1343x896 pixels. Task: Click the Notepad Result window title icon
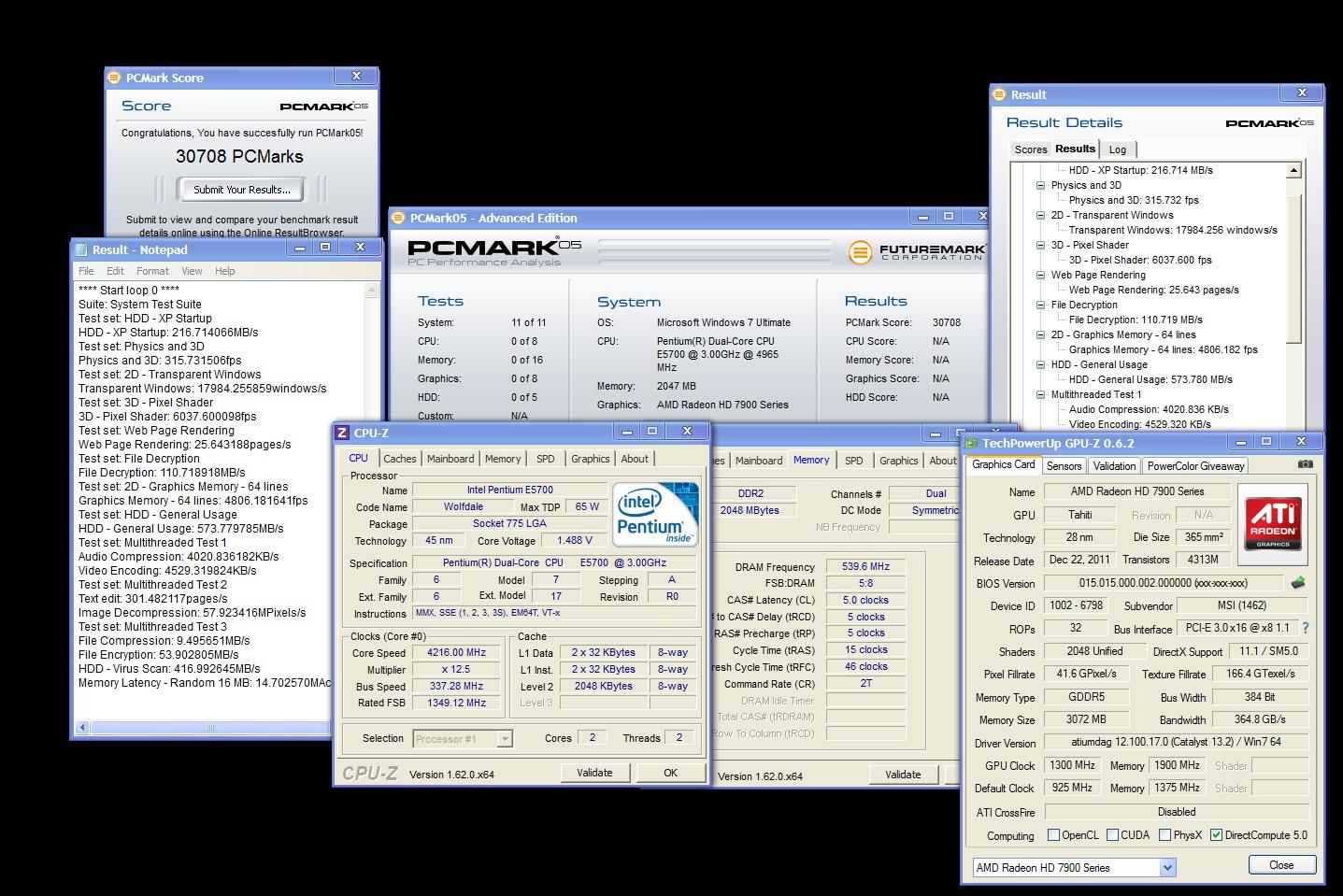[80, 249]
